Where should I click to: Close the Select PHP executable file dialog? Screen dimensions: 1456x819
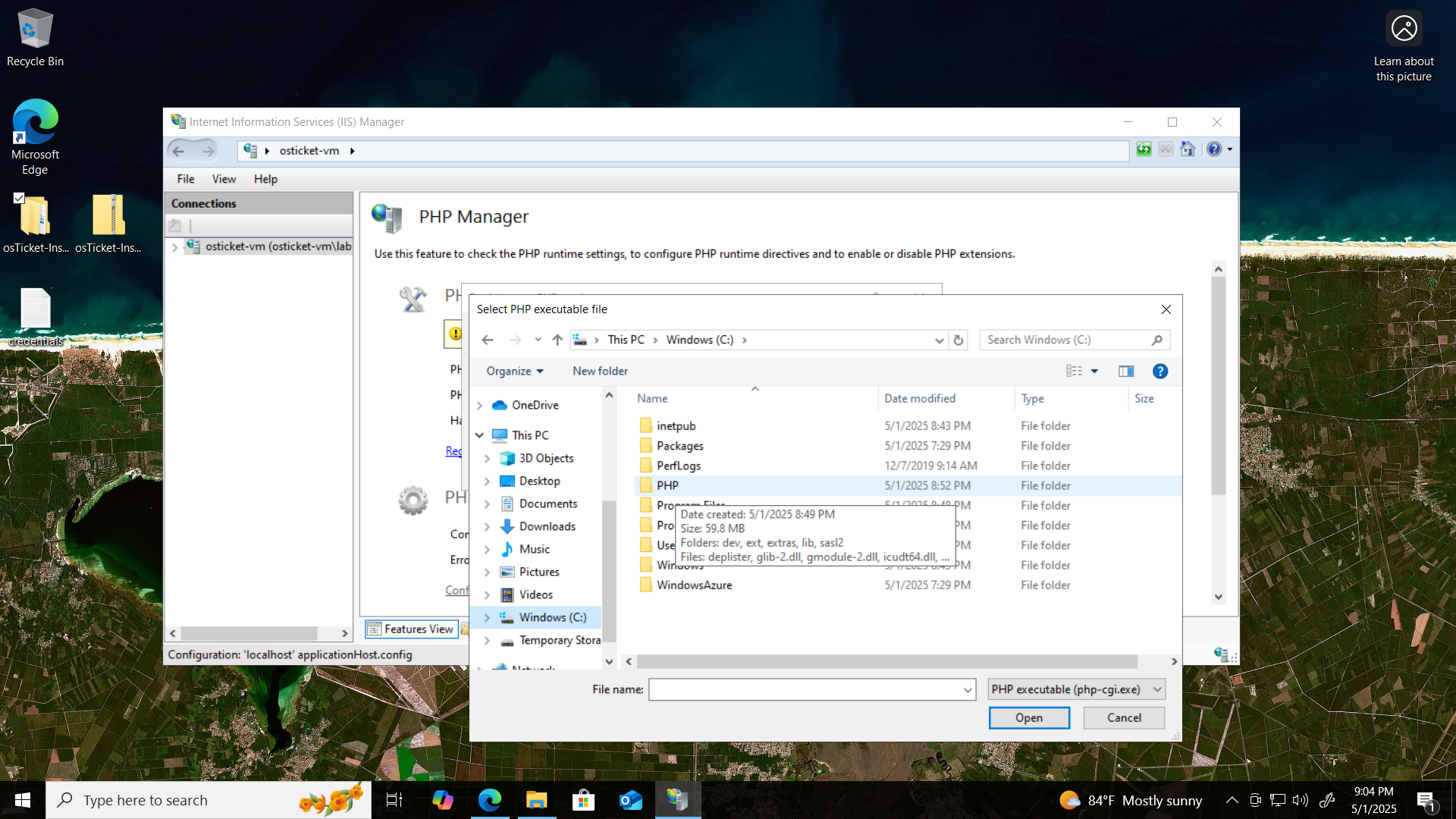[x=1166, y=309]
